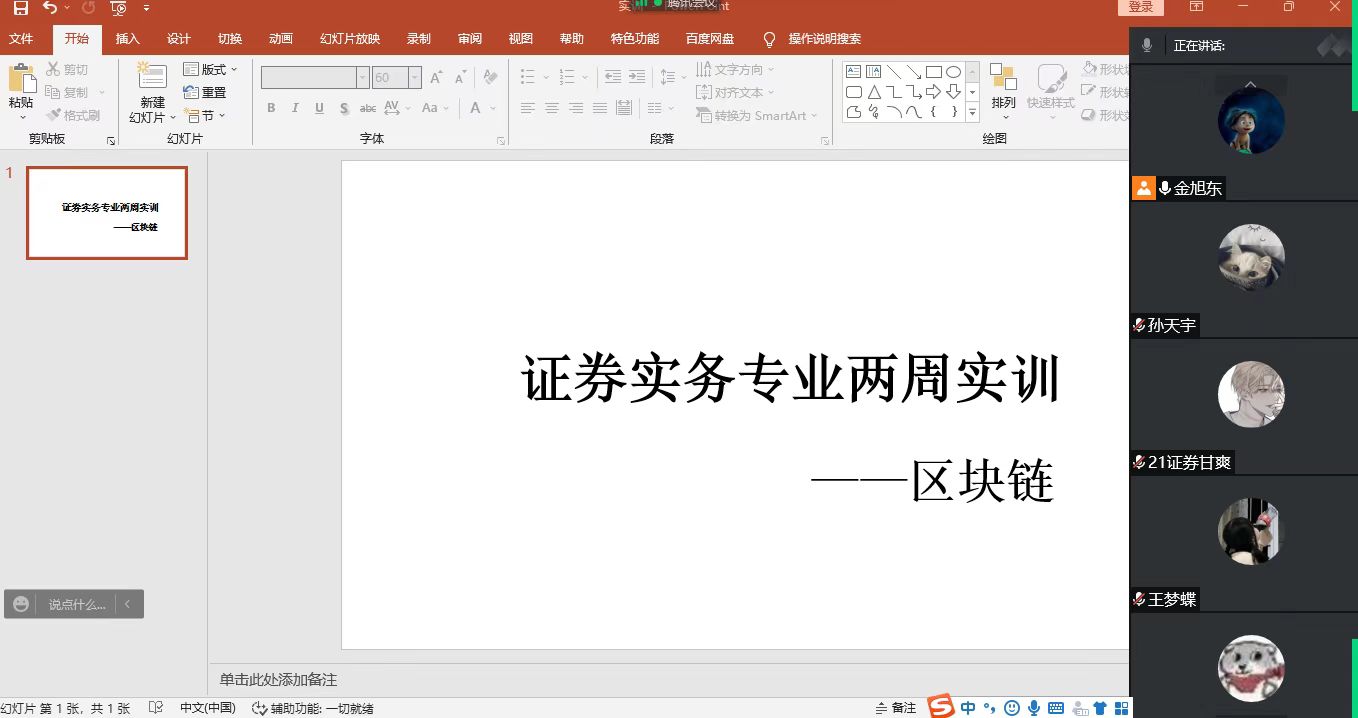
Task: Create a new slide with 新建幻灯片 icon
Action: click(x=152, y=80)
